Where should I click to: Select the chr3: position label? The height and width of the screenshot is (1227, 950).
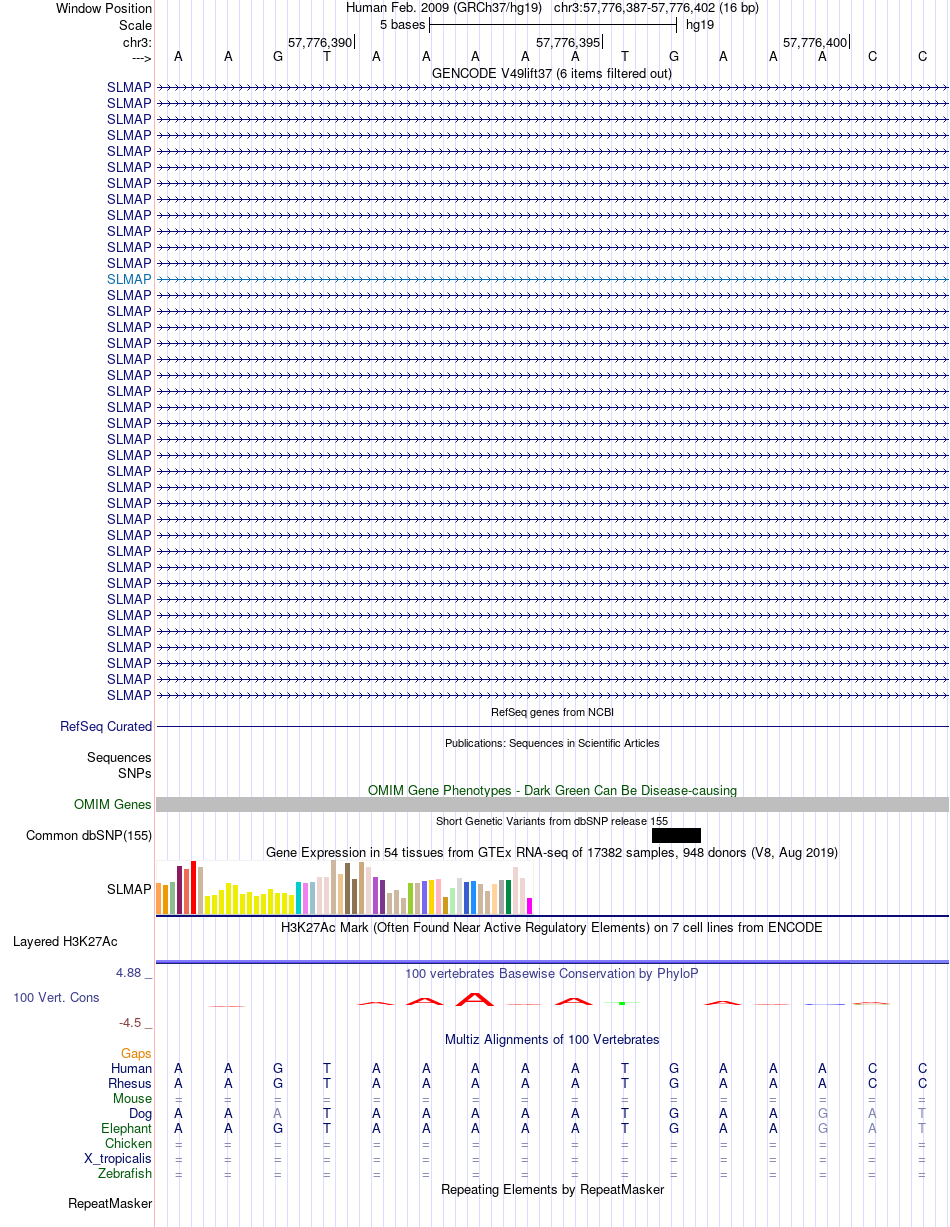click(x=137, y=42)
